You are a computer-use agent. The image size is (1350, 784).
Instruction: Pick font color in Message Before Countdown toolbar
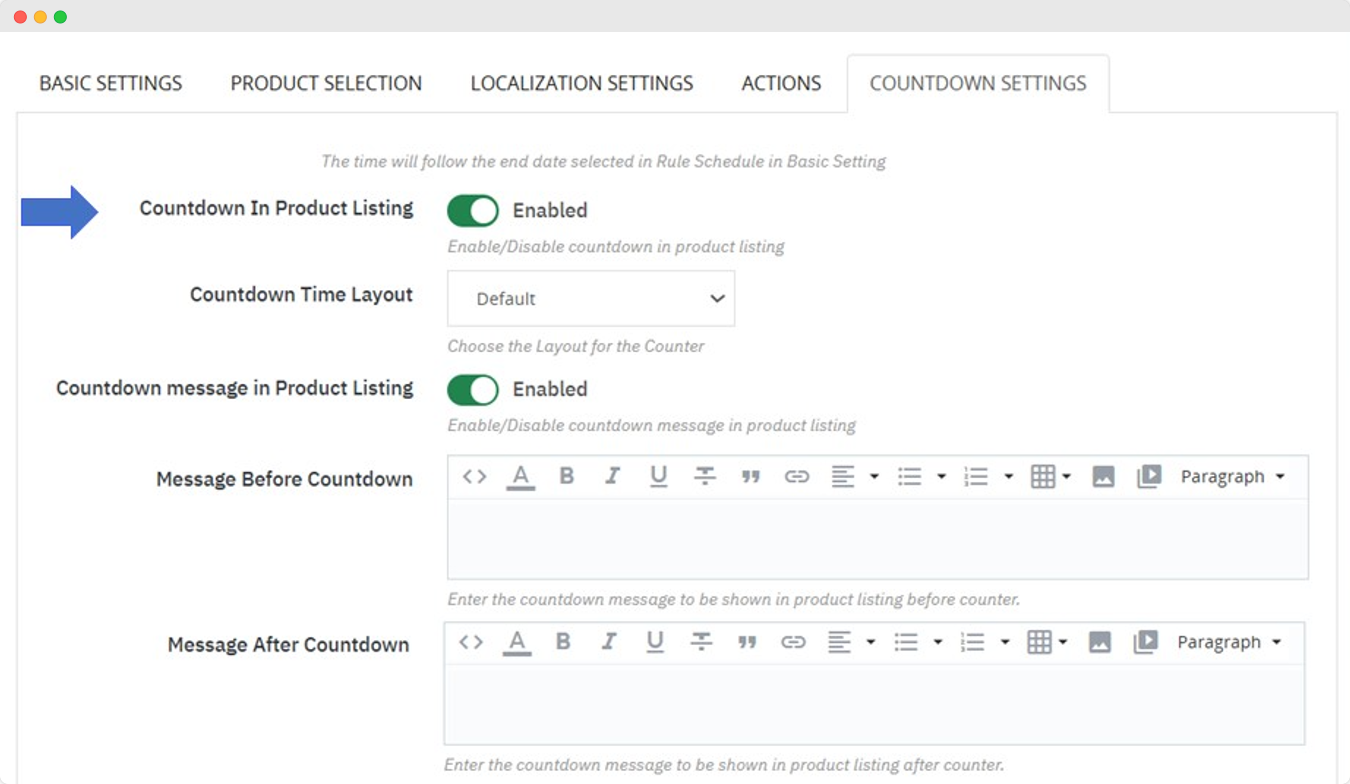coord(520,477)
